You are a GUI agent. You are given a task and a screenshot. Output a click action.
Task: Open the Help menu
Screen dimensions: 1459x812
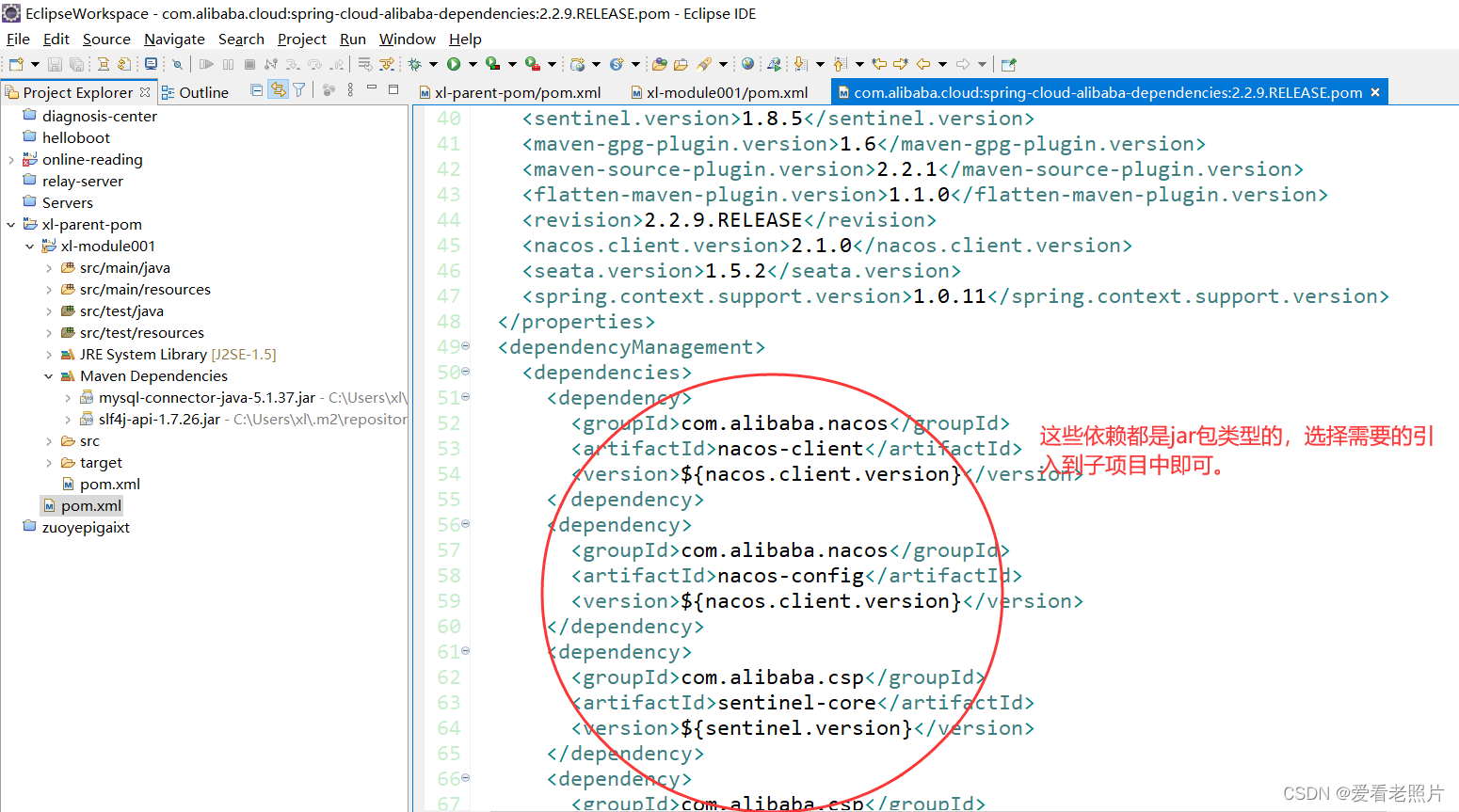click(465, 39)
